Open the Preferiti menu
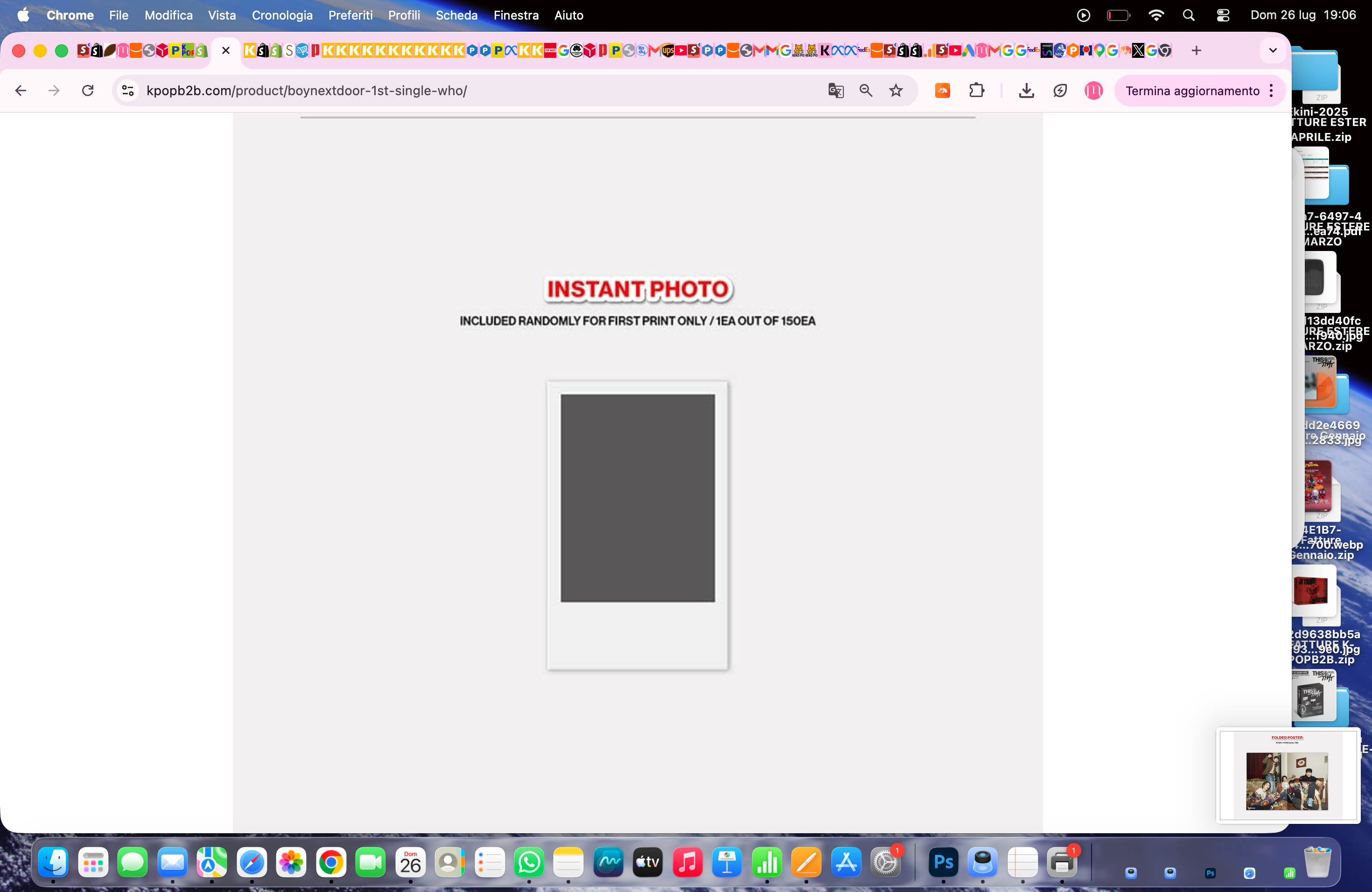Screen dimensions: 1372x892 pyautogui.click(x=350, y=15)
